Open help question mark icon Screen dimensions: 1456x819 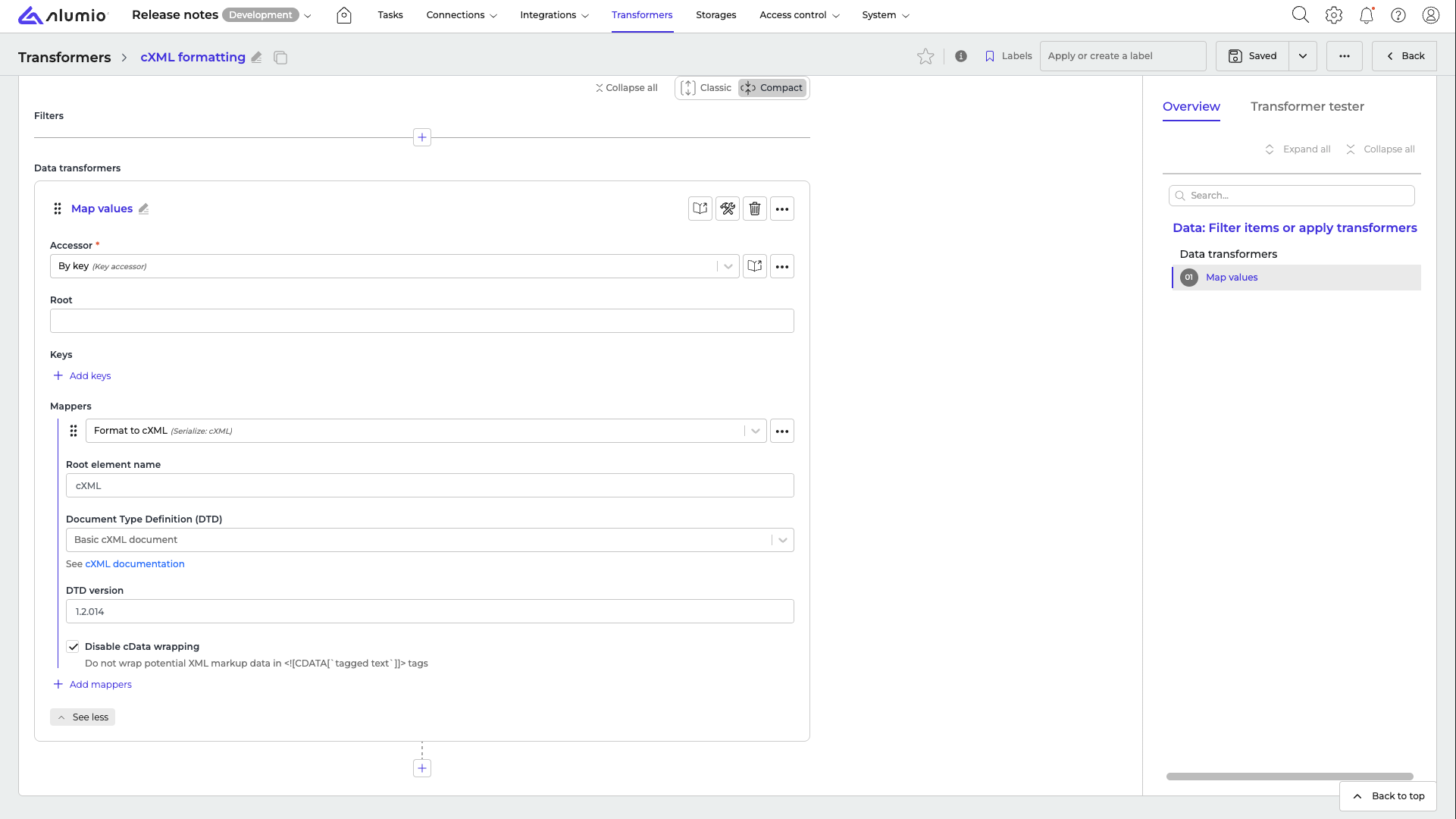click(1398, 15)
